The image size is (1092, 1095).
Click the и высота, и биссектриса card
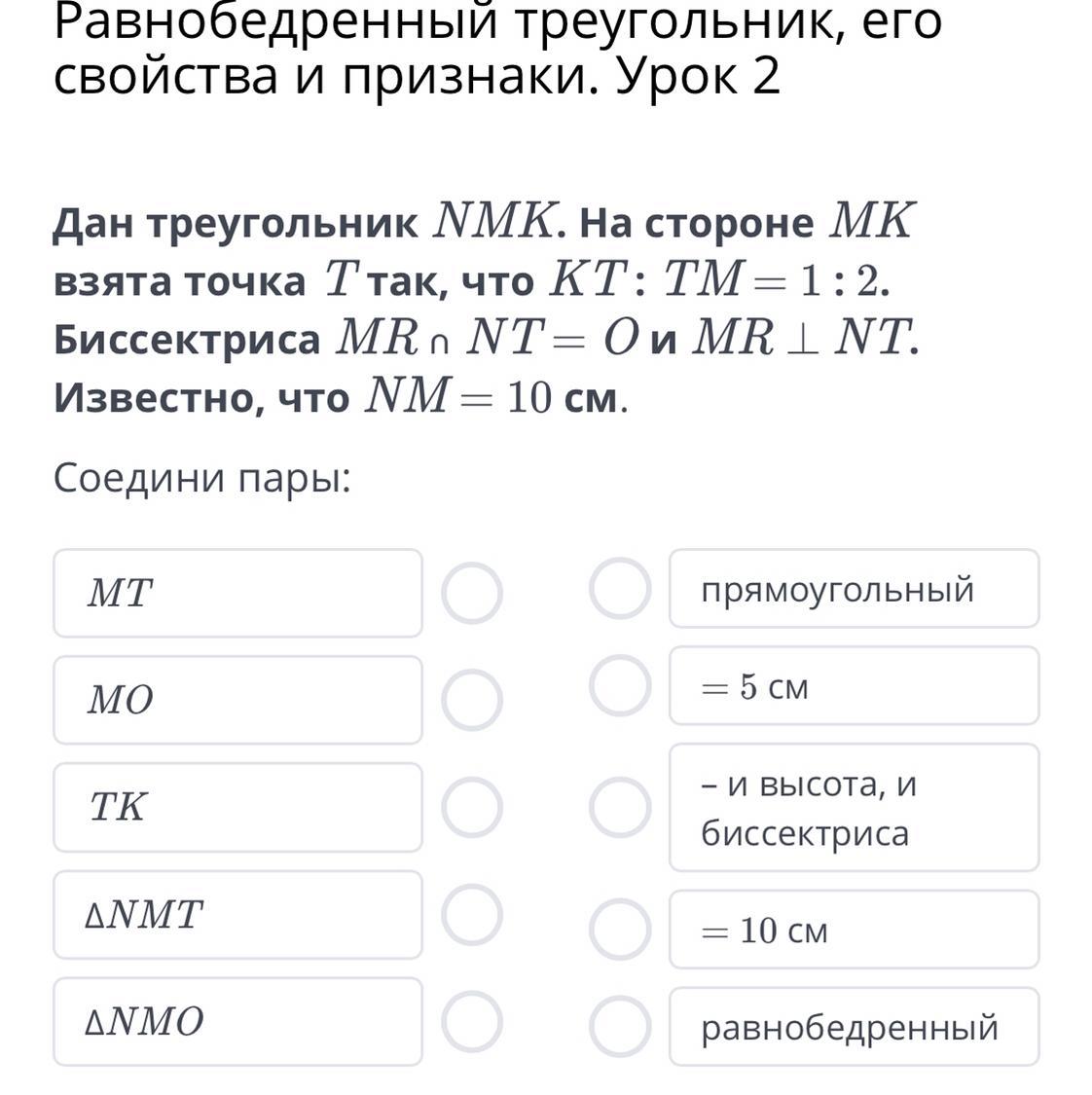pyautogui.click(x=854, y=807)
